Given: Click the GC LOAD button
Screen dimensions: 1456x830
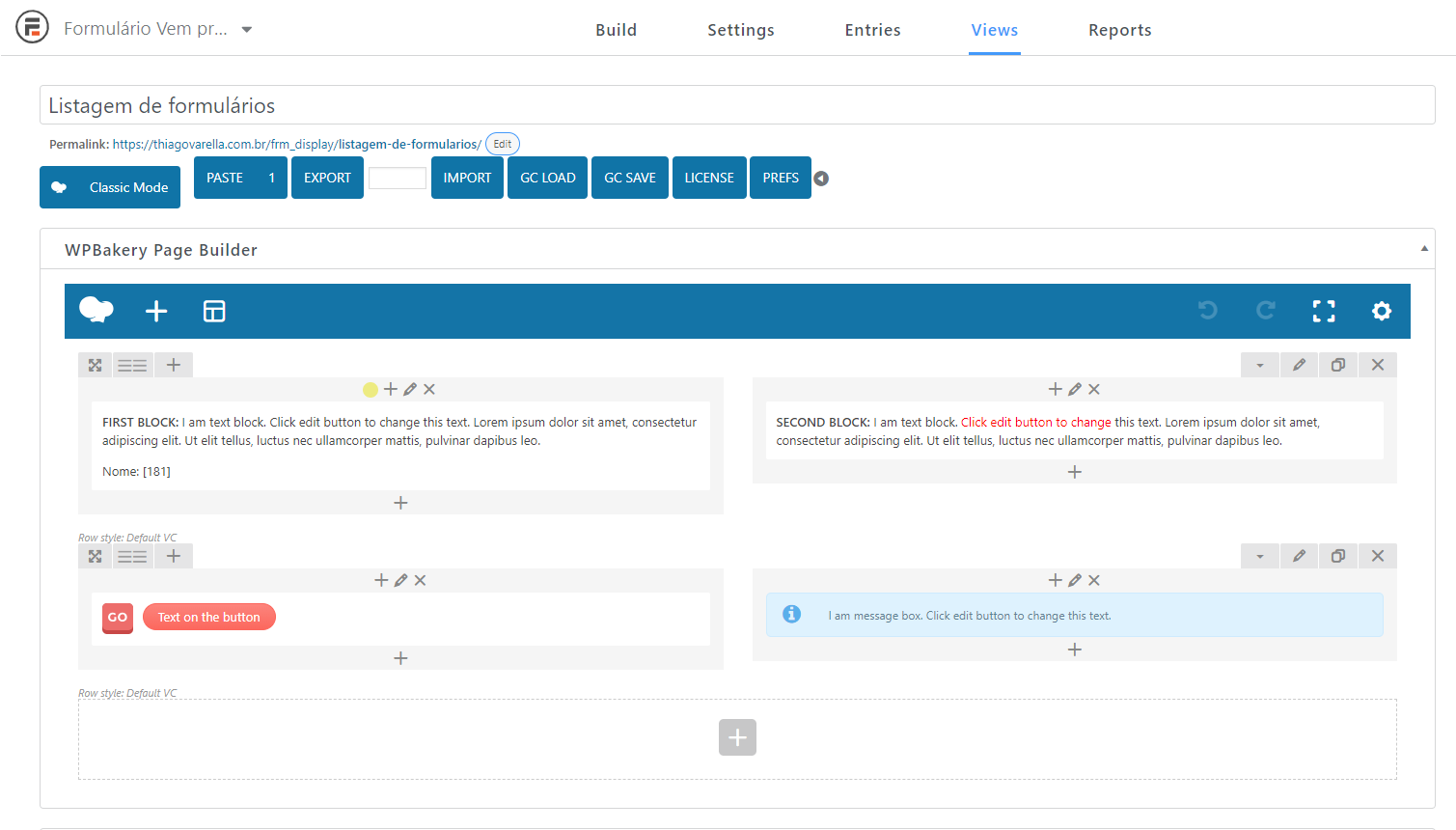Looking at the screenshot, I should (x=548, y=178).
